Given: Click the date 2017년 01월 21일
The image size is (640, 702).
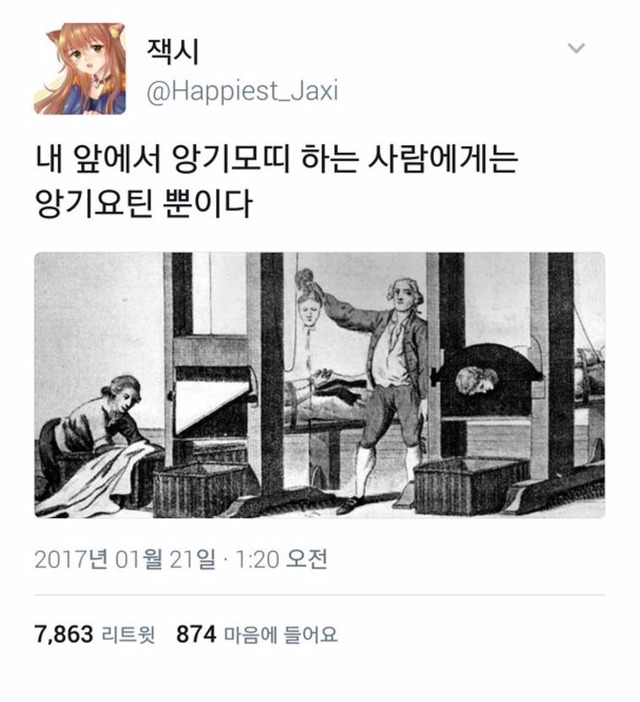Looking at the screenshot, I should click(125, 559).
